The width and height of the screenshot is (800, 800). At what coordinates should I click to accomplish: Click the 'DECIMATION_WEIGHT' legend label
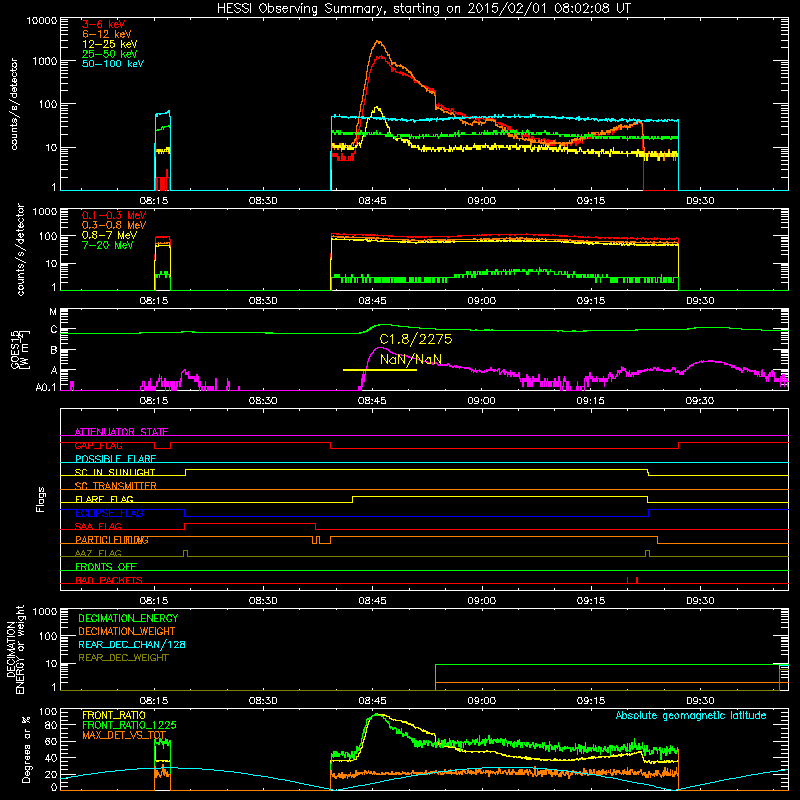pos(127,631)
